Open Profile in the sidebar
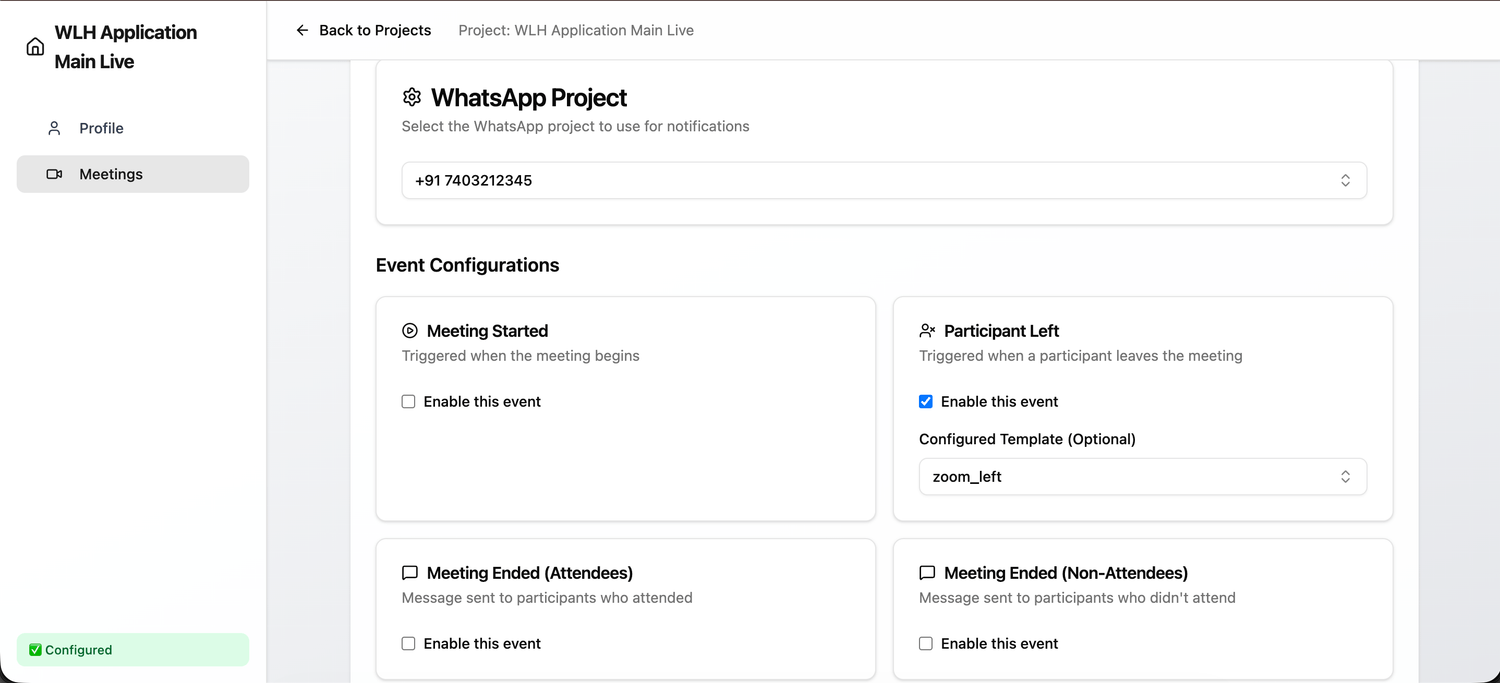The height and width of the screenshot is (683, 1500). 102,128
